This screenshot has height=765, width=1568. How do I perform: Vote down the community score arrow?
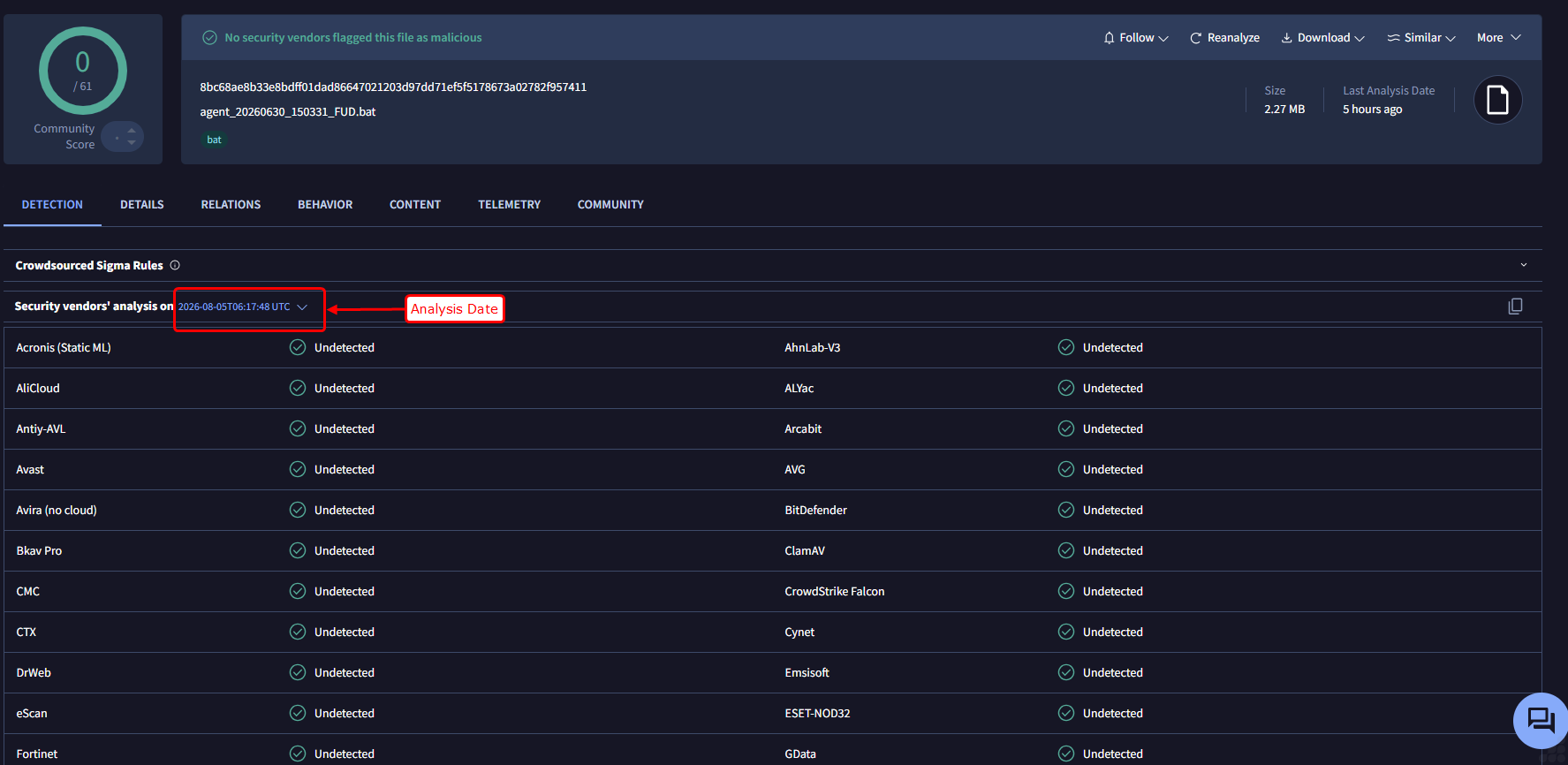(x=132, y=142)
